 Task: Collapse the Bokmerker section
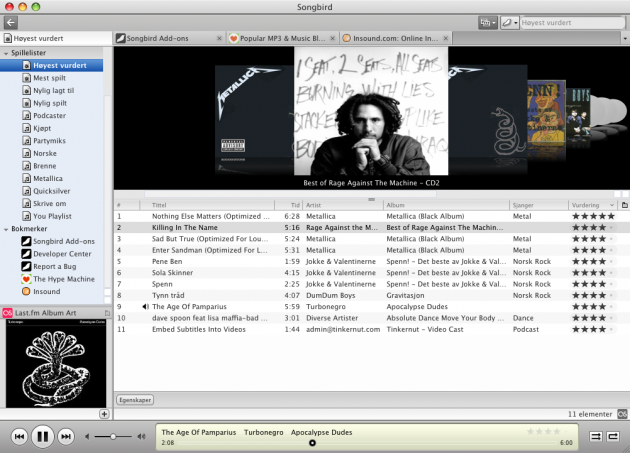[6, 229]
